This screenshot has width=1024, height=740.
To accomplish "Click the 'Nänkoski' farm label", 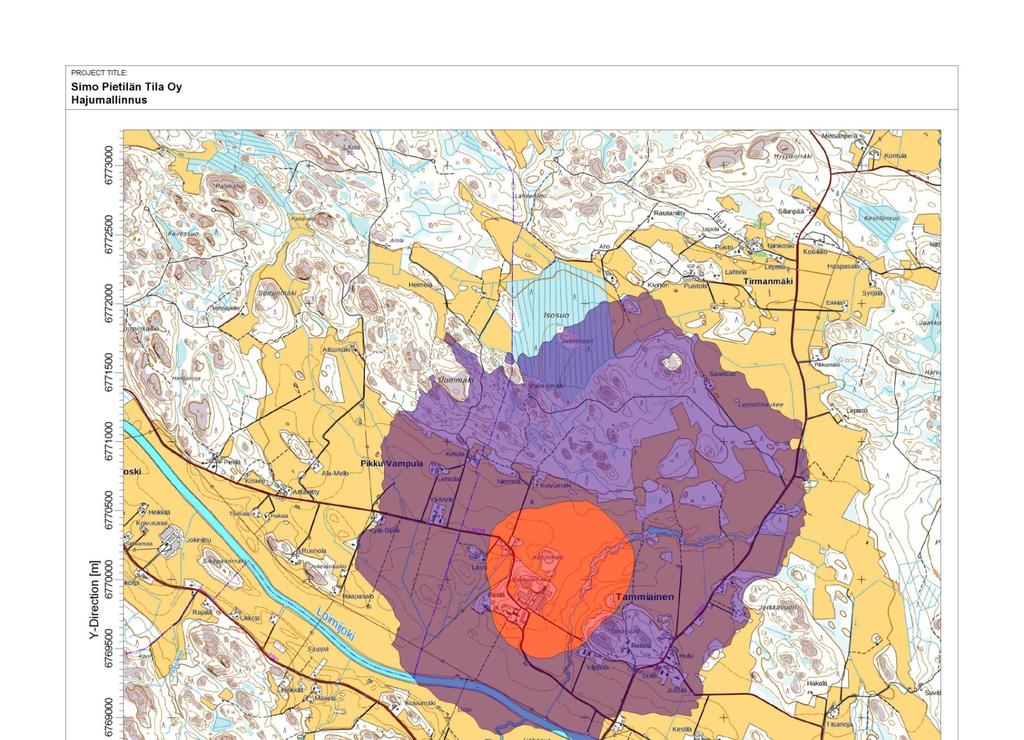I will pos(781,246).
